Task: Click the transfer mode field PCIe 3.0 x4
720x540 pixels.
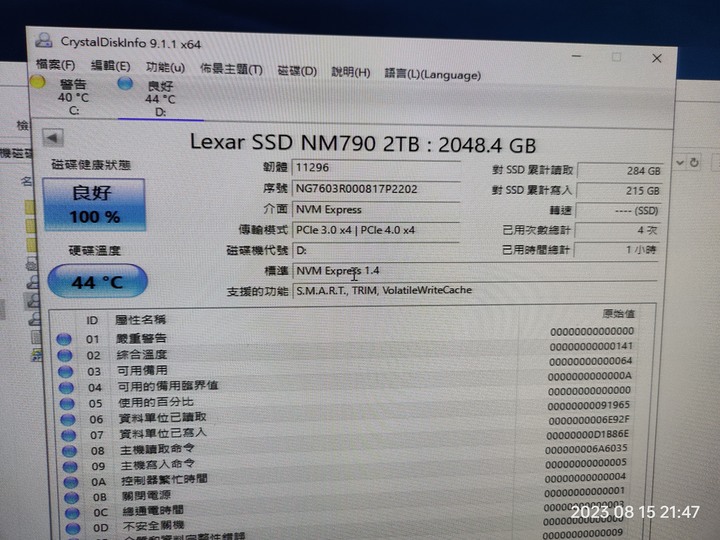Action: (x=377, y=230)
